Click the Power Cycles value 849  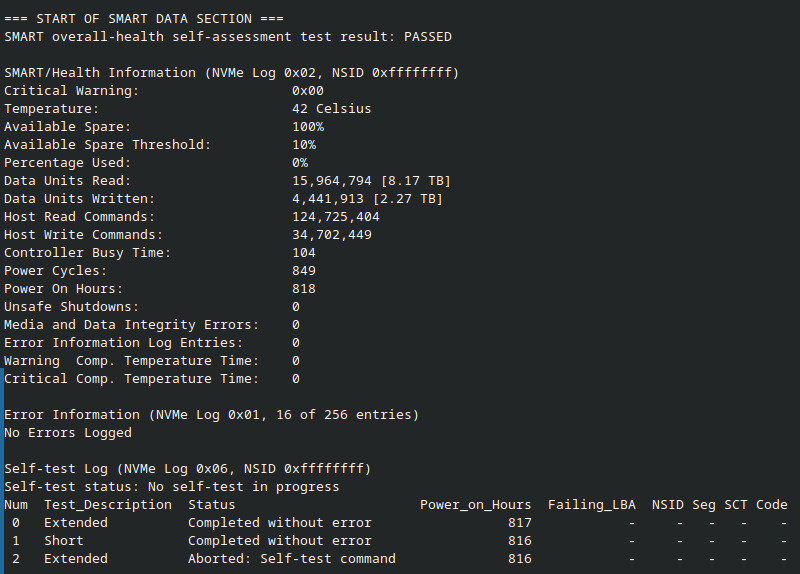(304, 271)
